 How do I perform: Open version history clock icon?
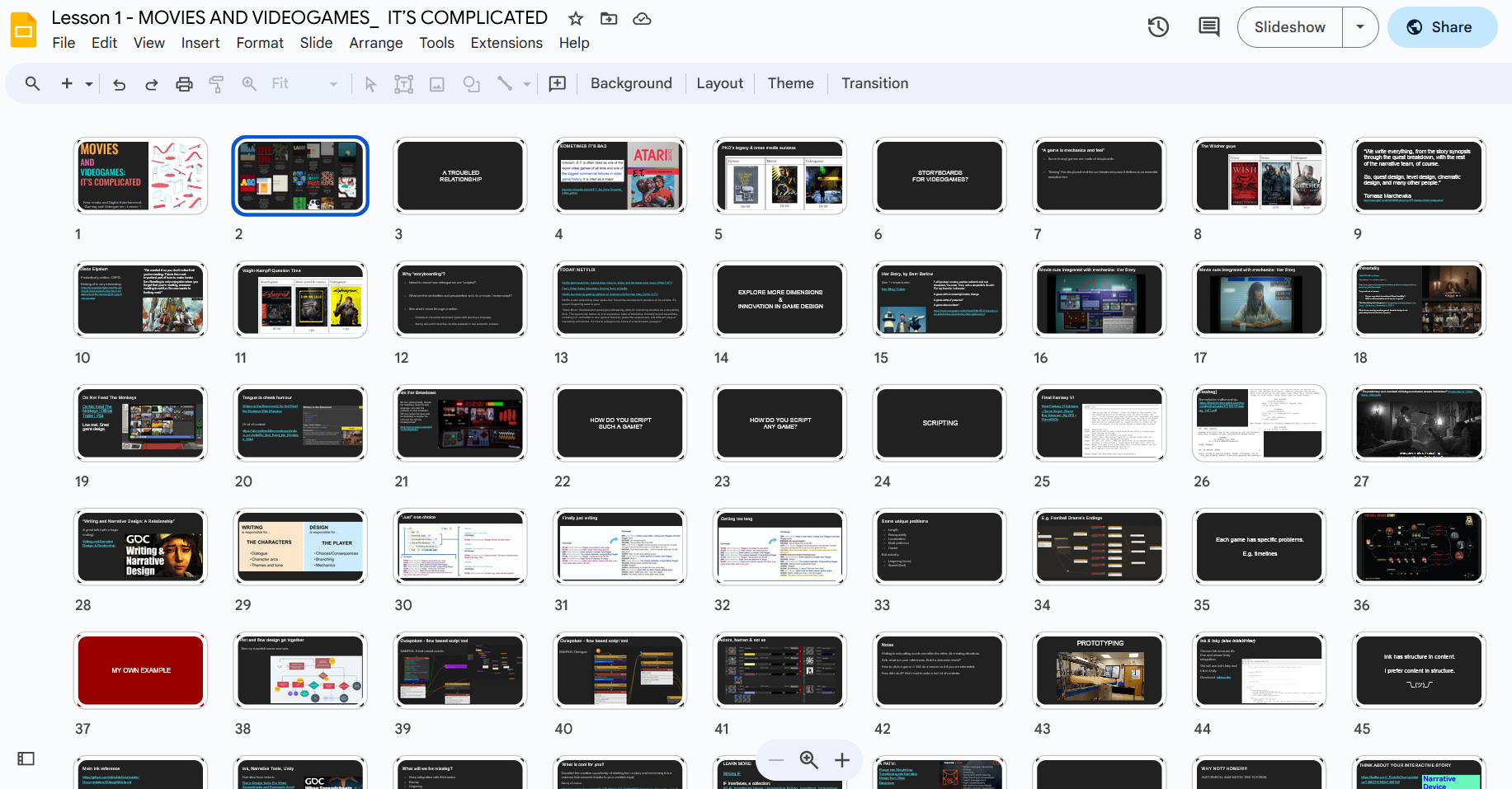1158,27
